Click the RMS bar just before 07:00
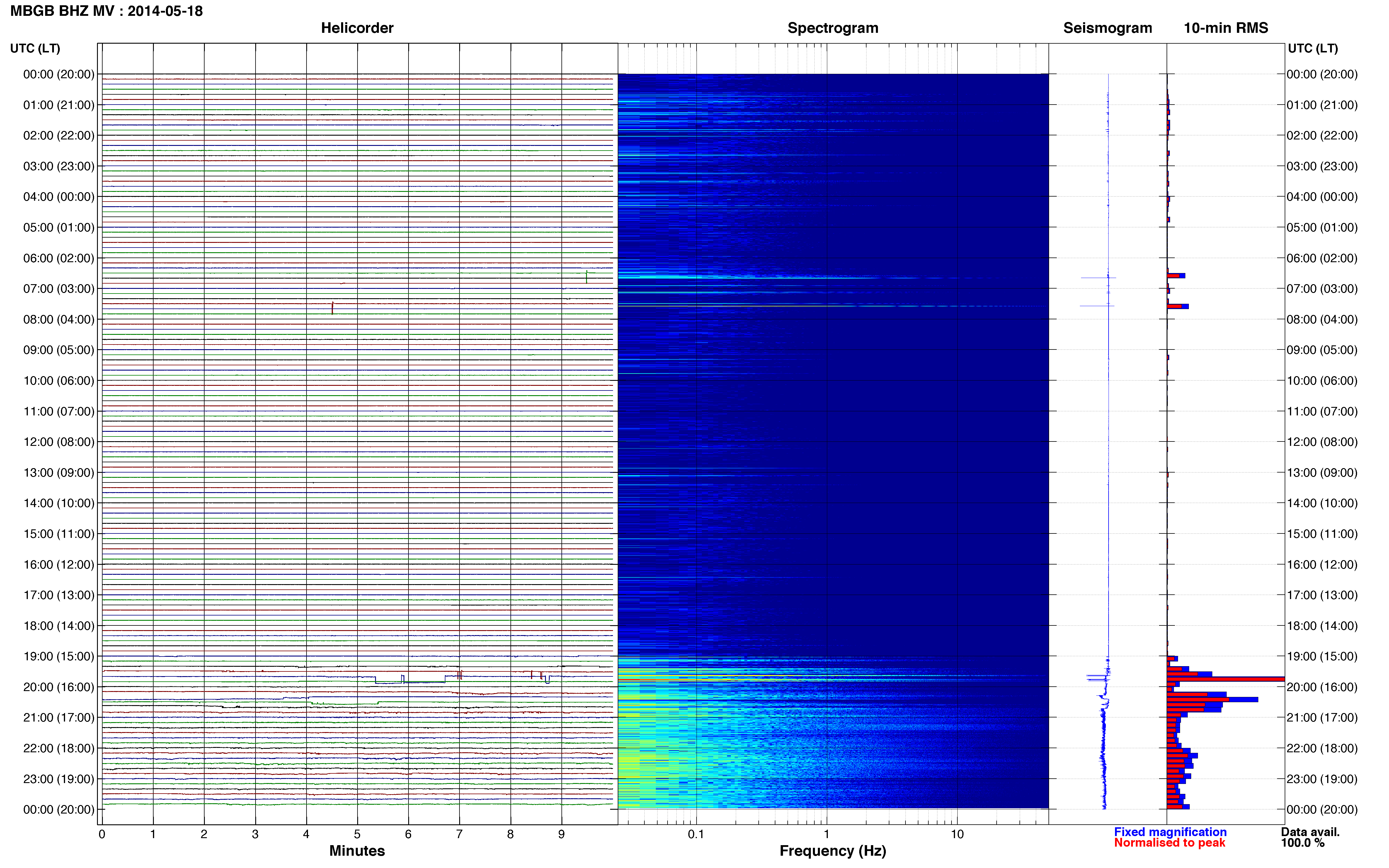Viewport: 1389px width, 868px height. tap(1176, 276)
